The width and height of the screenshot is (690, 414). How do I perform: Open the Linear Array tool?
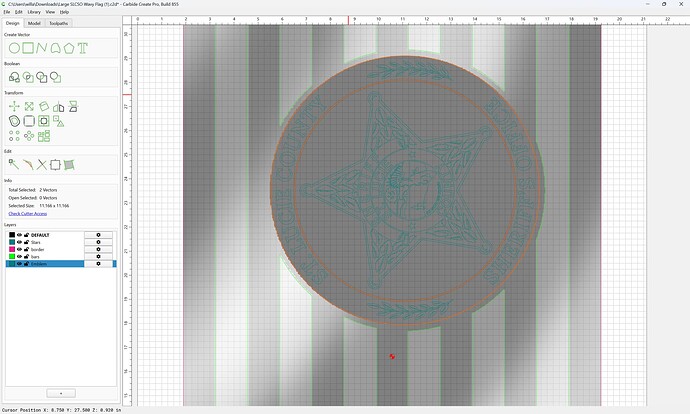click(x=14, y=136)
